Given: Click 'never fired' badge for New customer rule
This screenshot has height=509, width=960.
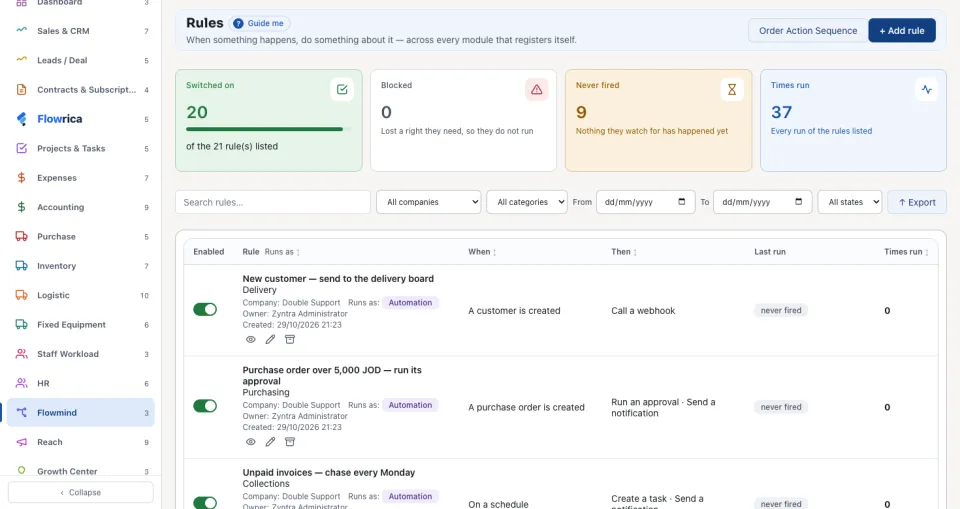Looking at the screenshot, I should pyautogui.click(x=781, y=311).
